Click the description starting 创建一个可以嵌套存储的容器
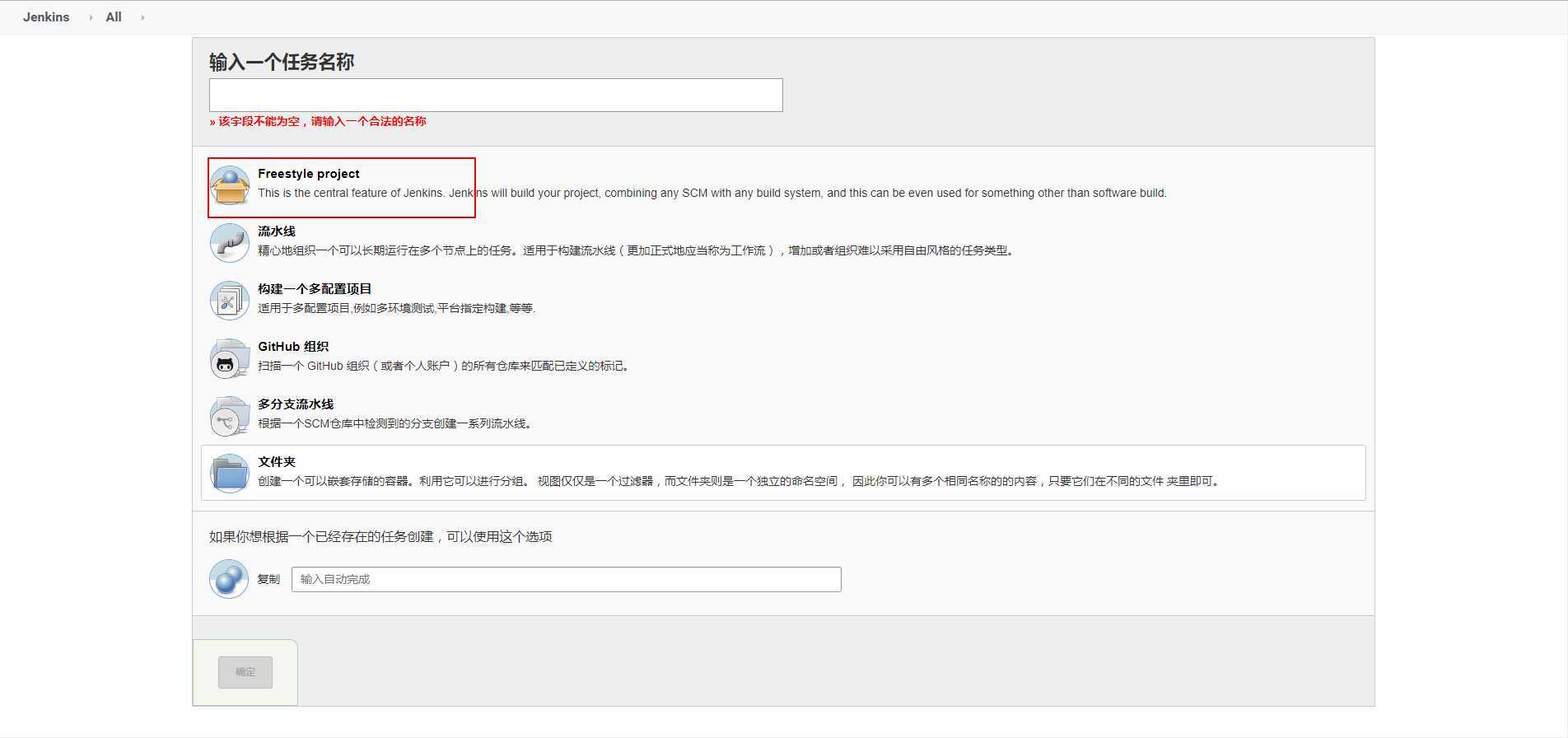Viewport: 1568px width, 738px height. pos(740,481)
